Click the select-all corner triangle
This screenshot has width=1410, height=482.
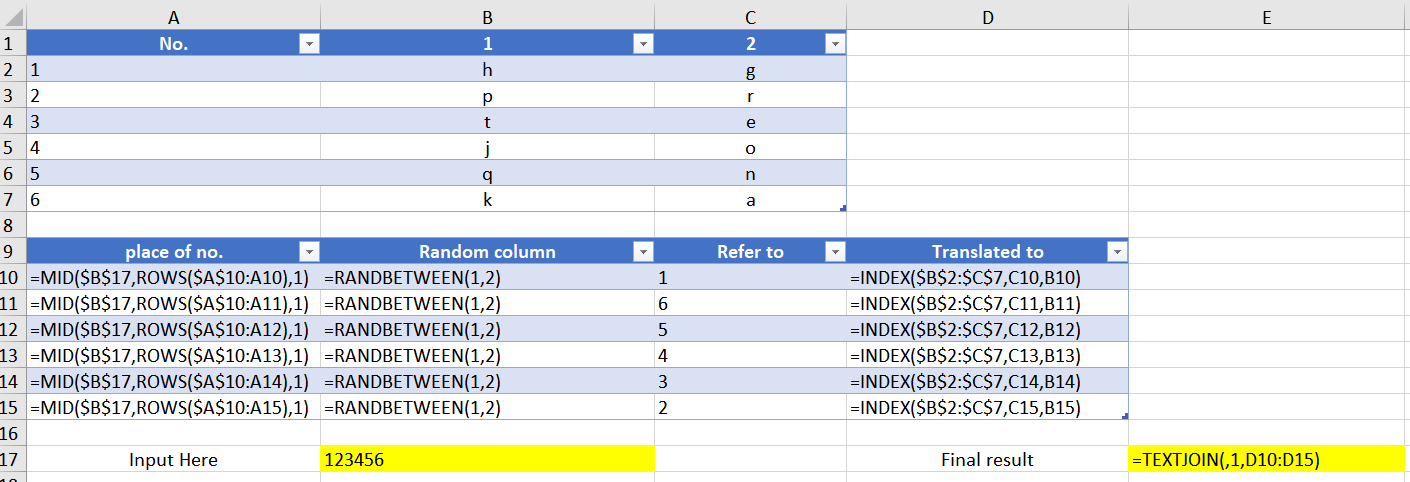pos(13,16)
